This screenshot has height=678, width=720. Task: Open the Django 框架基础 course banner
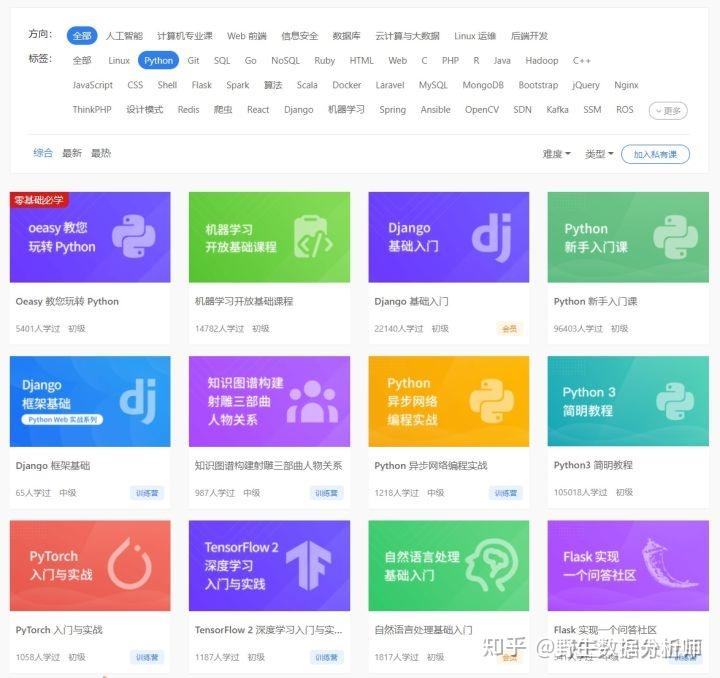click(x=90, y=401)
